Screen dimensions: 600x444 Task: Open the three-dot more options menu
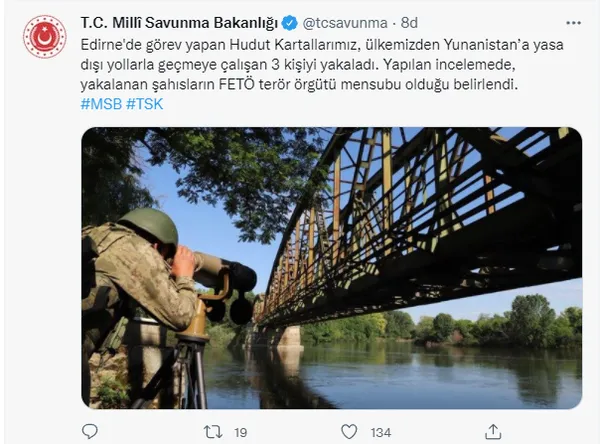(x=573, y=23)
